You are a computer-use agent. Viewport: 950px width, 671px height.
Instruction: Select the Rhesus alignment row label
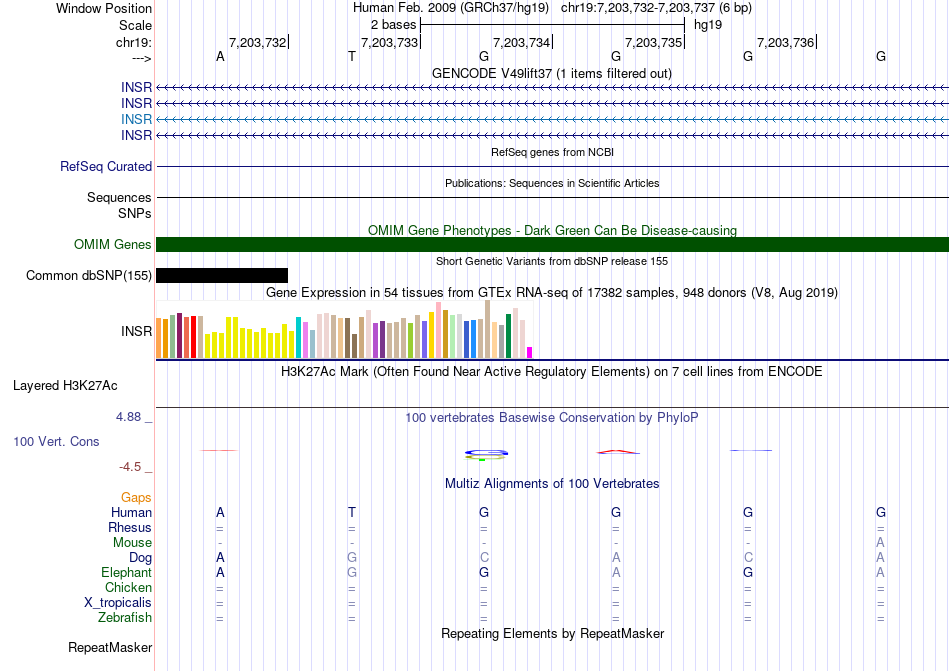130,527
